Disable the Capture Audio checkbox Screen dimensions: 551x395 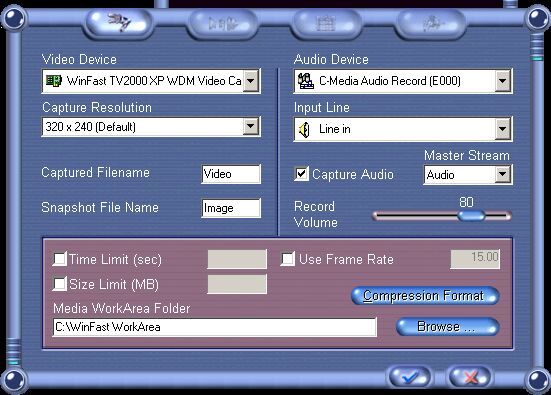pyautogui.click(x=302, y=174)
